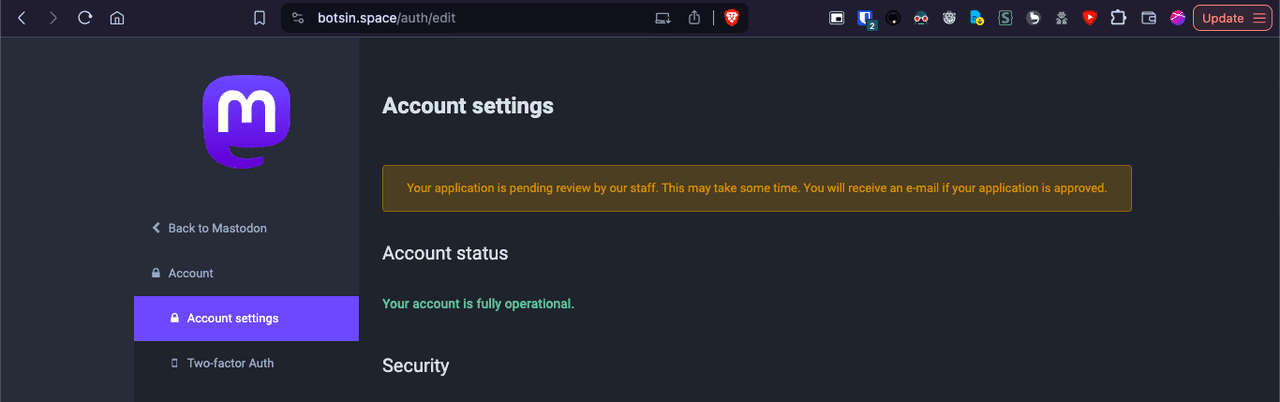The image size is (1280, 402).
Task: Open site settings in address bar
Action: 297,18
